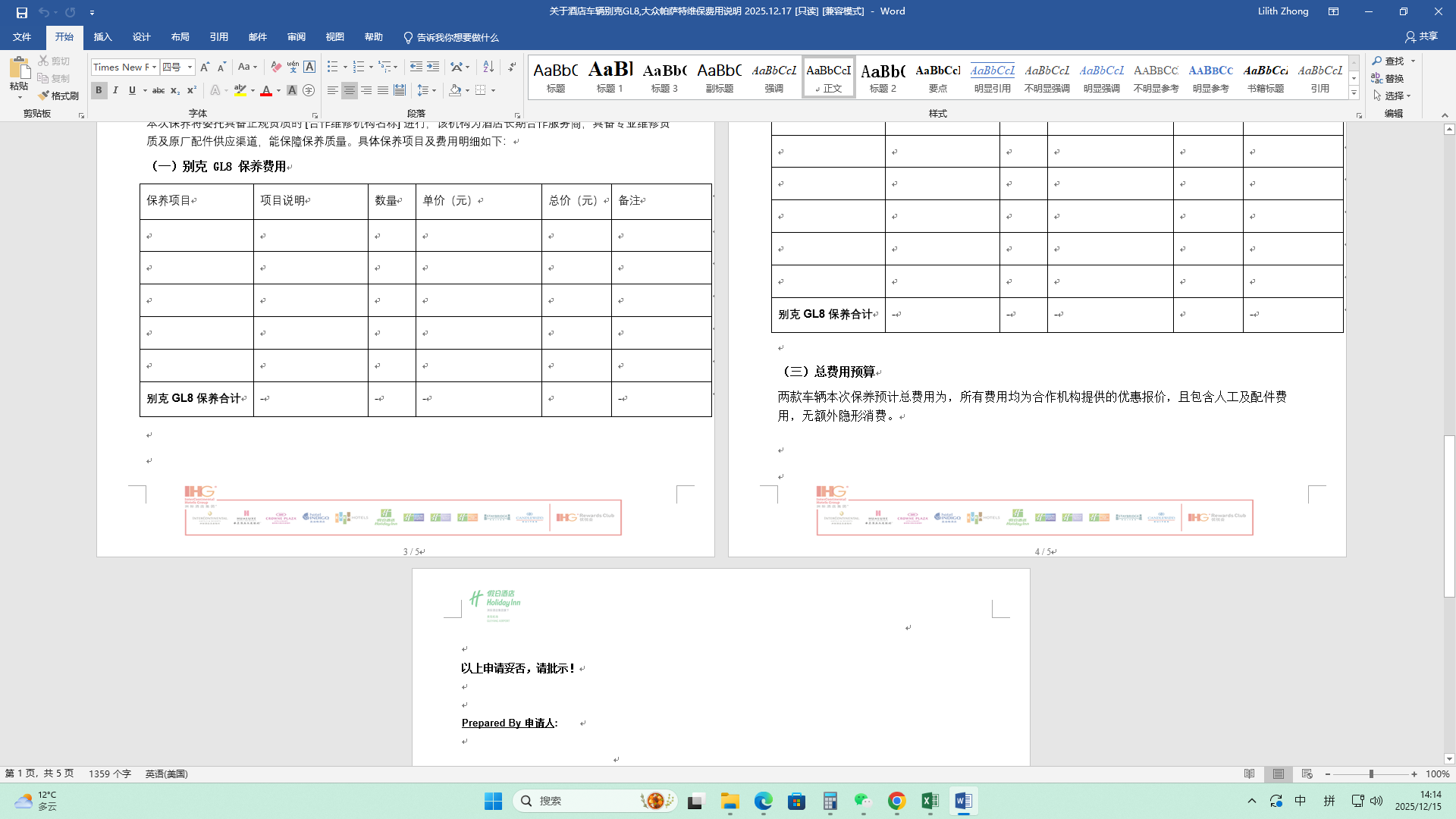Viewport: 1456px width, 819px height.
Task: Click the Increase Indent icon
Action: [x=433, y=67]
